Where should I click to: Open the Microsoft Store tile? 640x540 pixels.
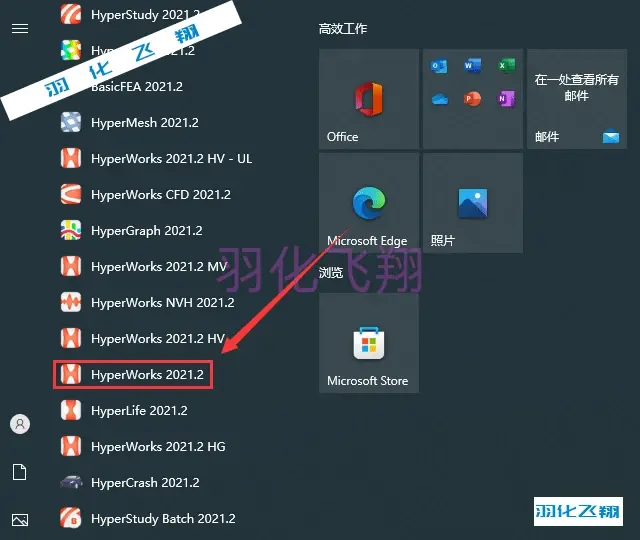click(369, 343)
